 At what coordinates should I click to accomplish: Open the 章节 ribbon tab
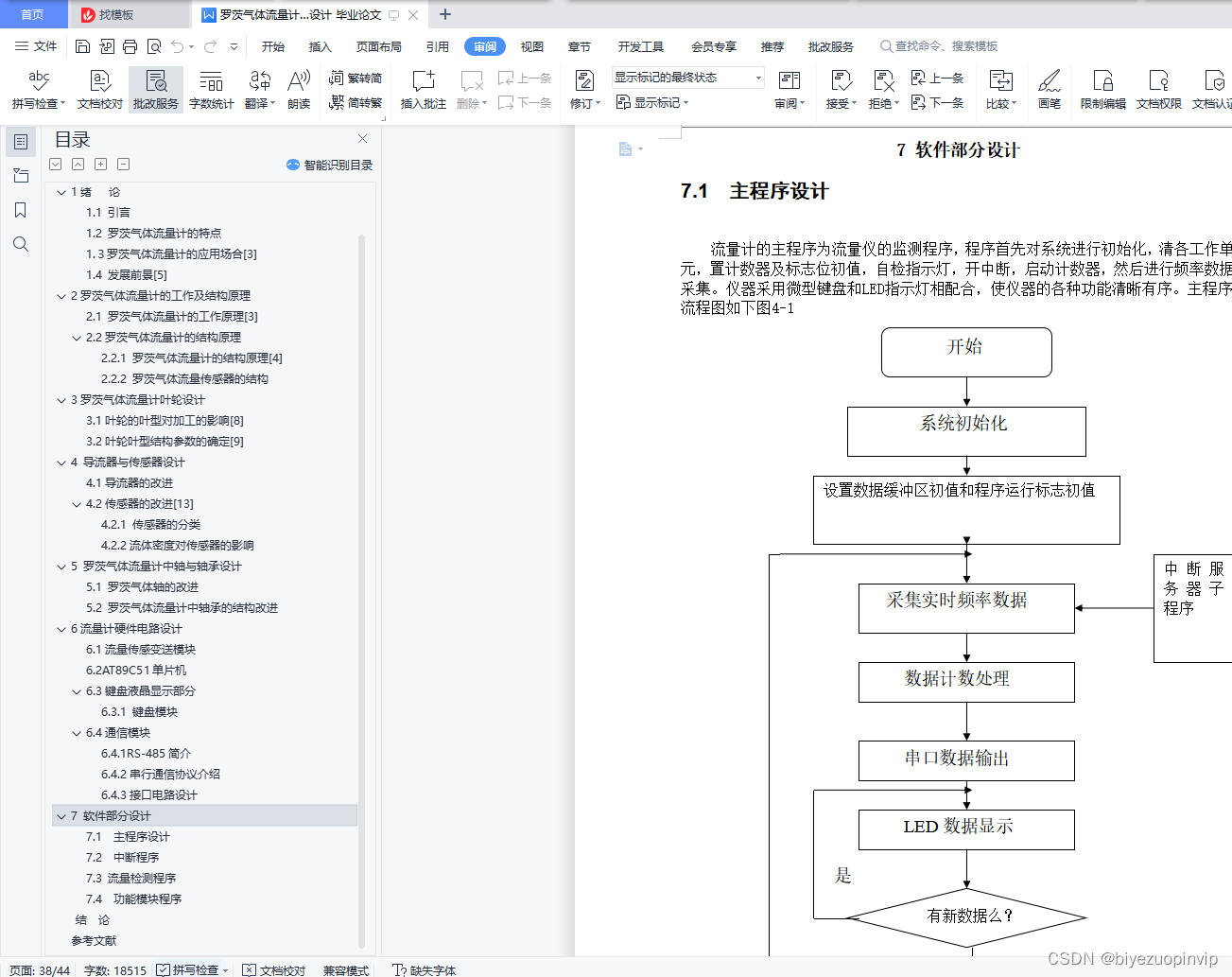pyautogui.click(x=580, y=46)
